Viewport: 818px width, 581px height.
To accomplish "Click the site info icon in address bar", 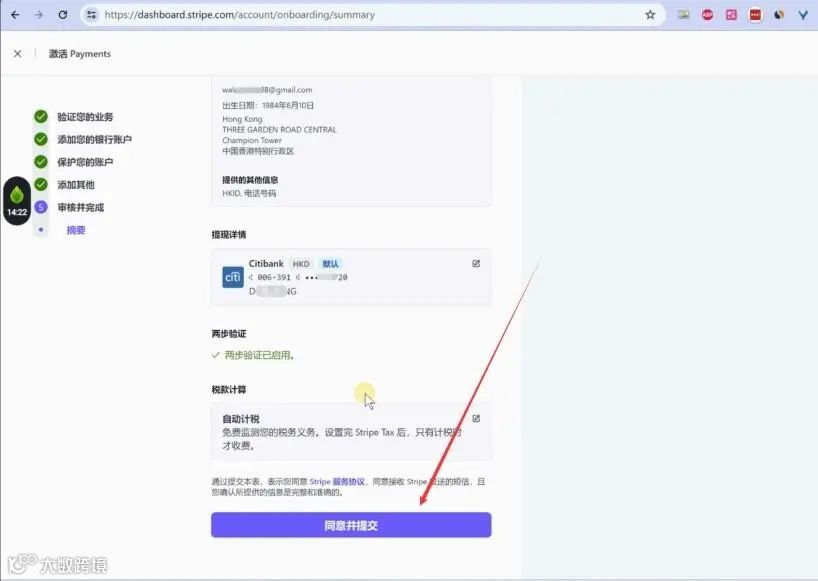I will pyautogui.click(x=92, y=15).
